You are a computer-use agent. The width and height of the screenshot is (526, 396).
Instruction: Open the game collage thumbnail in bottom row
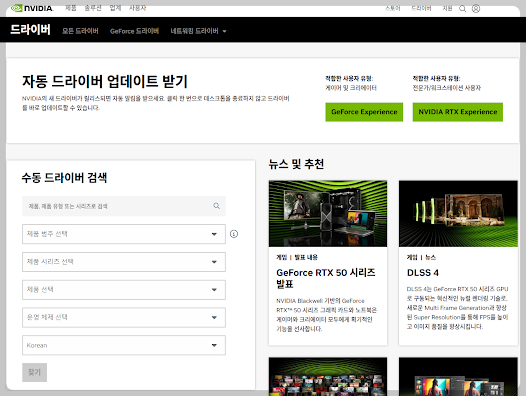(x=328, y=376)
